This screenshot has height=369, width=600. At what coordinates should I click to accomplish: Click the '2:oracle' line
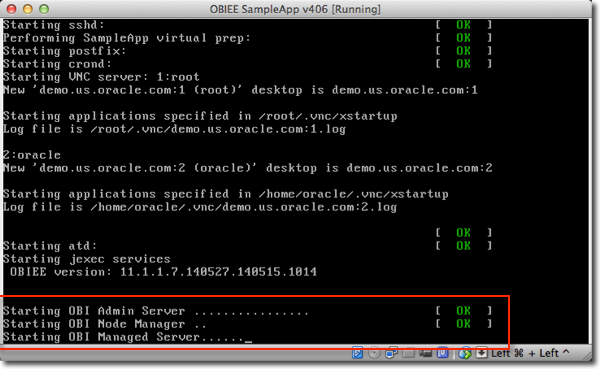pos(32,155)
